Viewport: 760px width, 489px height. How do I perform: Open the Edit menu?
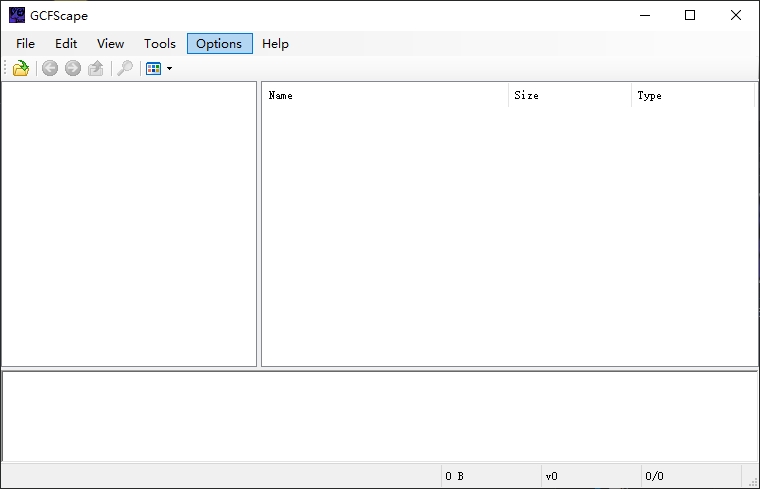pos(66,44)
